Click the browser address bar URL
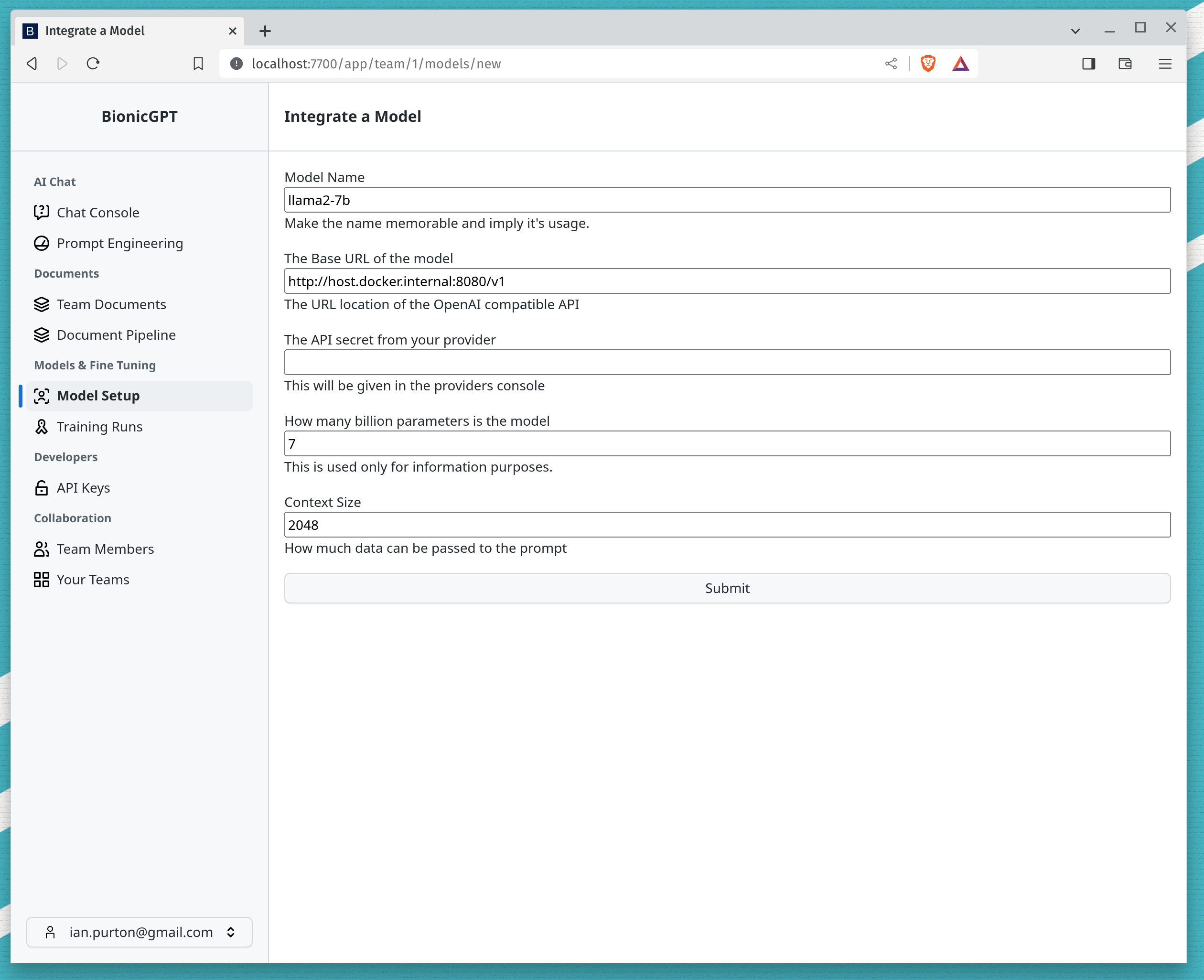Image resolution: width=1204 pixels, height=980 pixels. (x=376, y=64)
